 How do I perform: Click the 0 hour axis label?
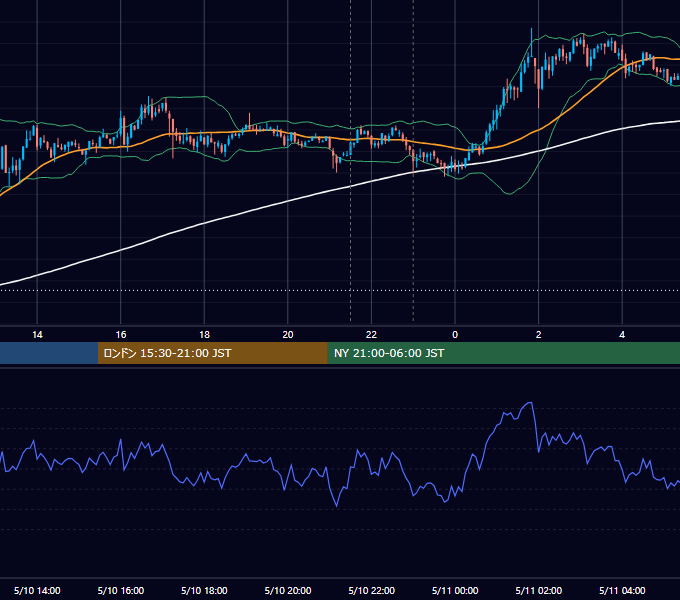click(455, 335)
